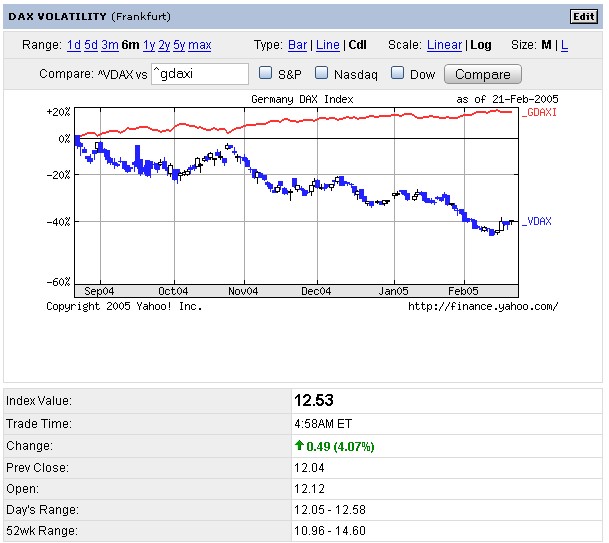609x543 pixels.
Task: Click the Day's Range value 12.05 - 12.58
Action: (x=330, y=510)
